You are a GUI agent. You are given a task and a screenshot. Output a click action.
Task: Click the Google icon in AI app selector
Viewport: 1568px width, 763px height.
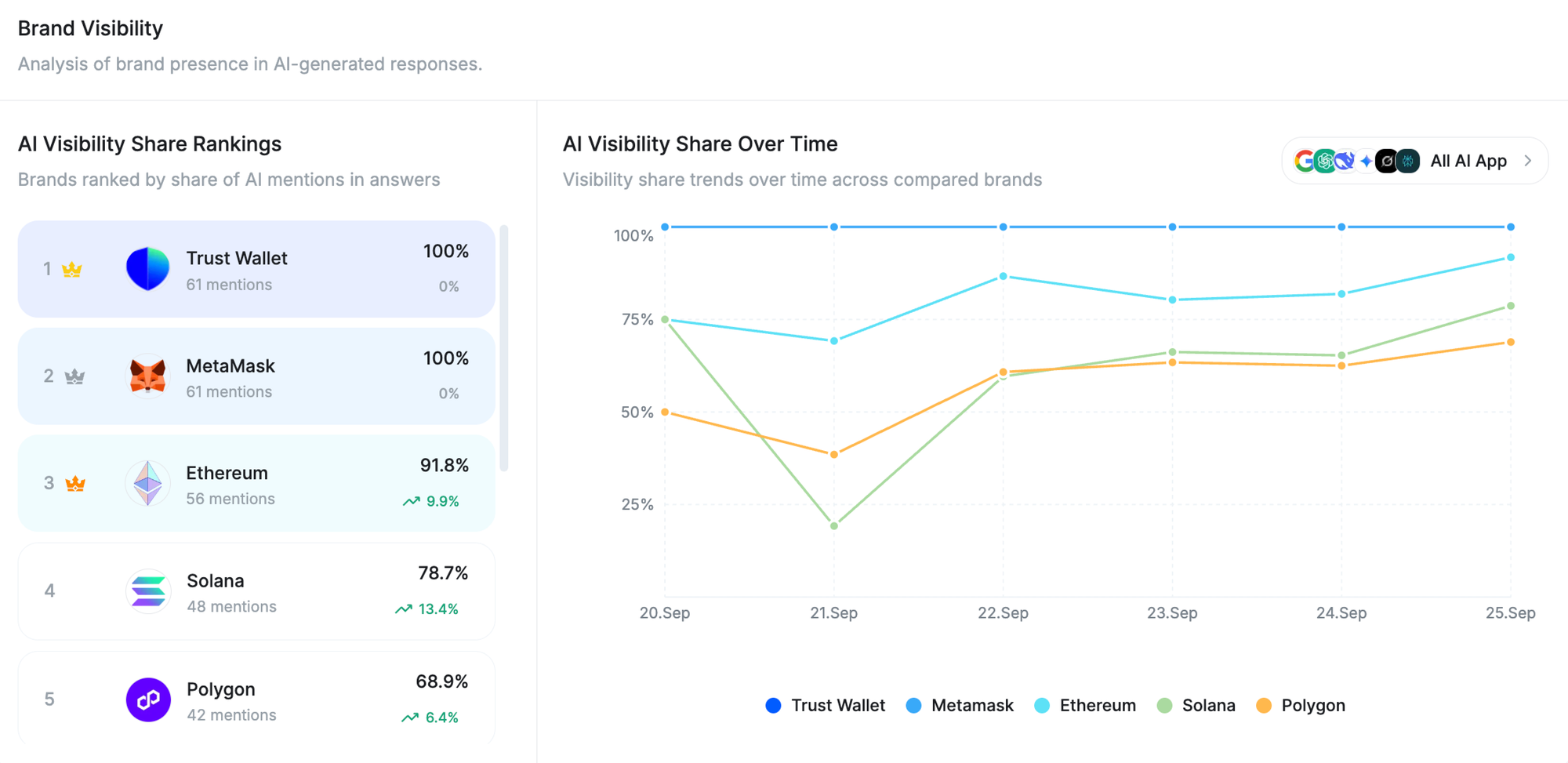(1305, 161)
